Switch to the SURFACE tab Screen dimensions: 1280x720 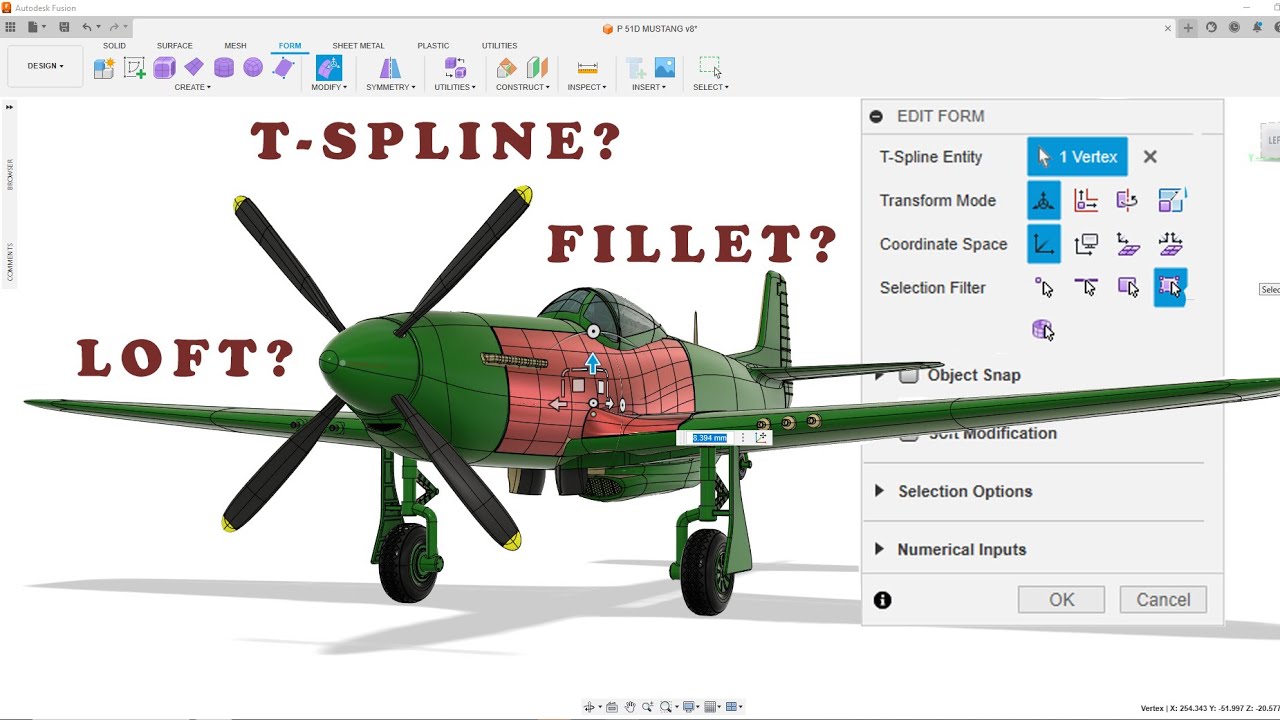(174, 46)
